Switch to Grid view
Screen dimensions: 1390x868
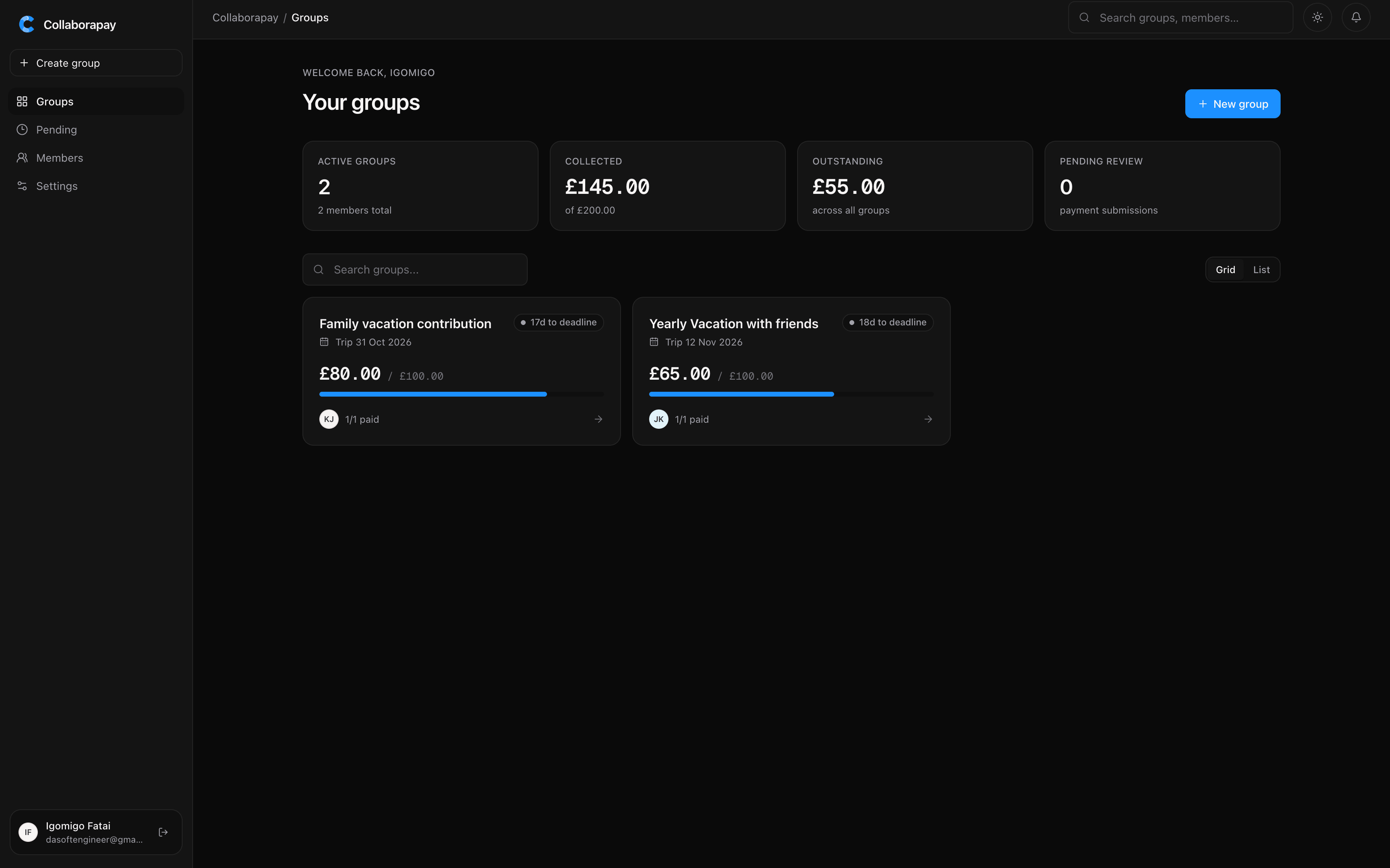point(1225,269)
